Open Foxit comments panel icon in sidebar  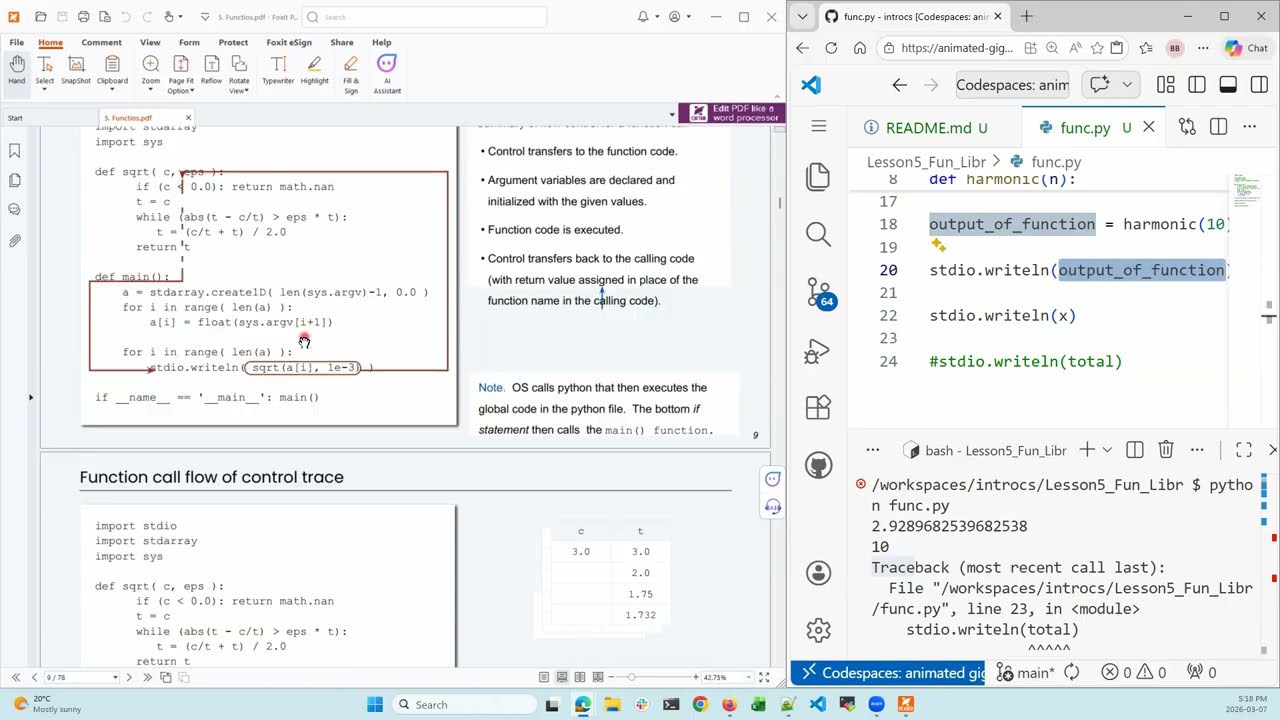click(15, 210)
